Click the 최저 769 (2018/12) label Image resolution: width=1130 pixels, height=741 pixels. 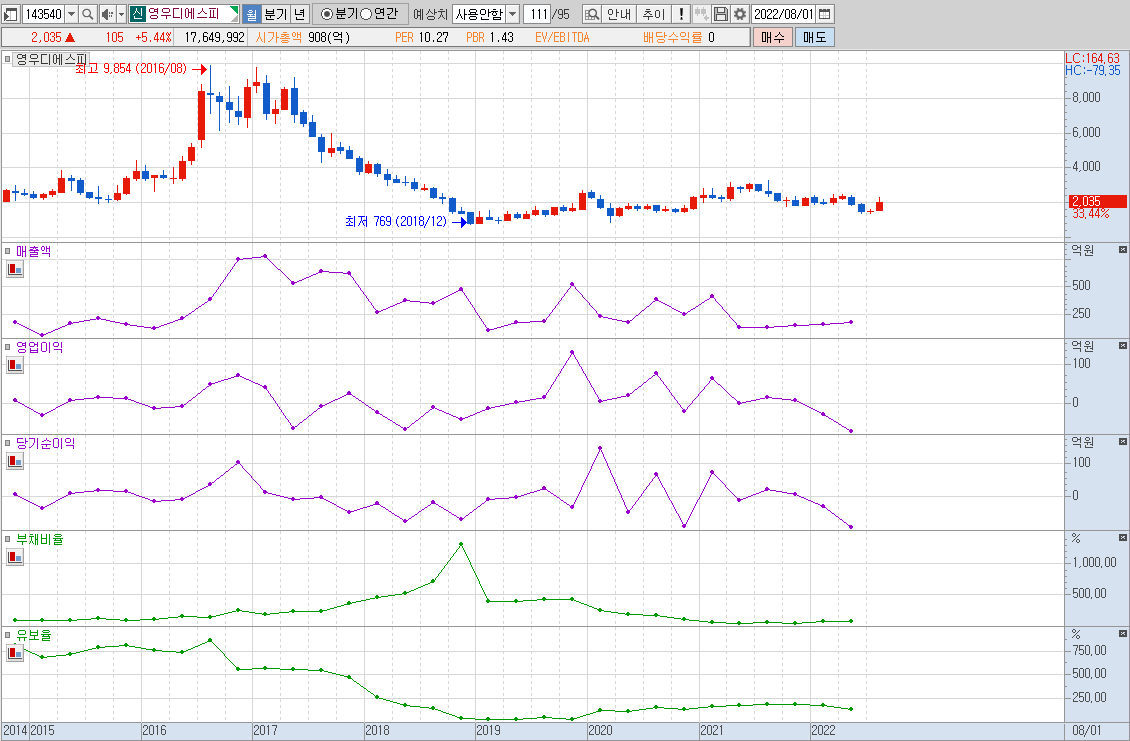point(396,221)
